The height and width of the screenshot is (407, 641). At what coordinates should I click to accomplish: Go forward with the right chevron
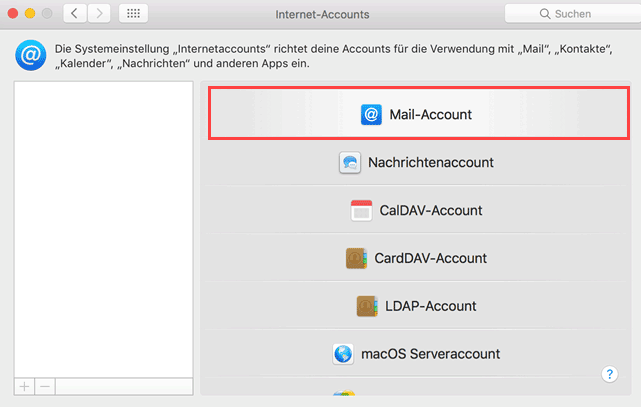[x=99, y=13]
